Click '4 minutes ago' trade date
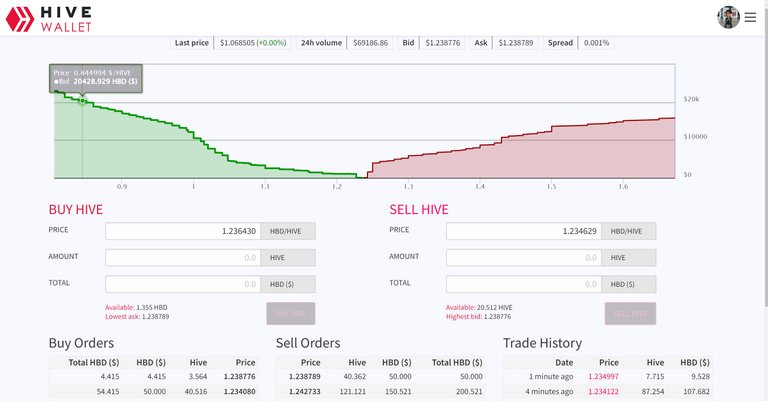 [x=549, y=392]
